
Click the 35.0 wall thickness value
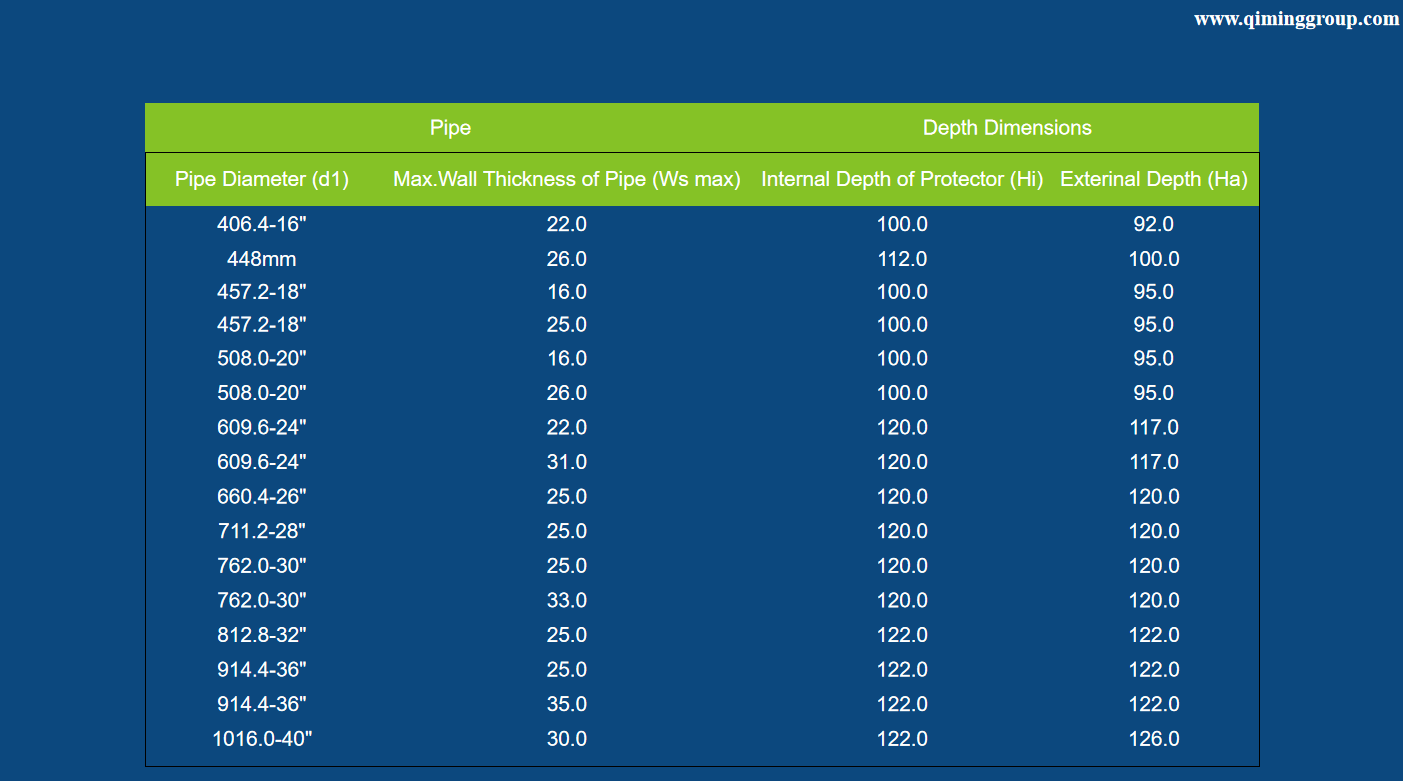566,704
